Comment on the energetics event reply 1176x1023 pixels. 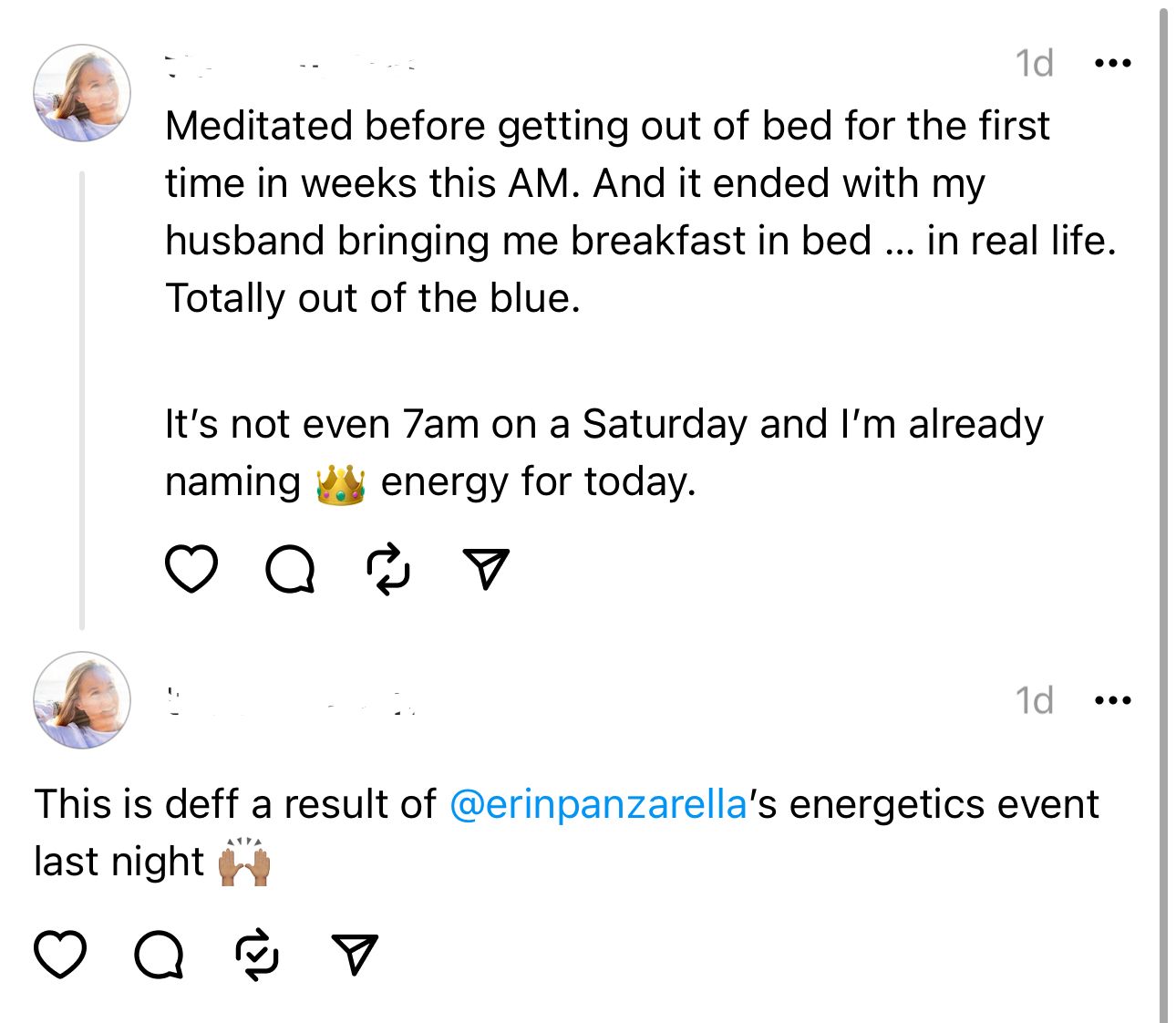(159, 955)
